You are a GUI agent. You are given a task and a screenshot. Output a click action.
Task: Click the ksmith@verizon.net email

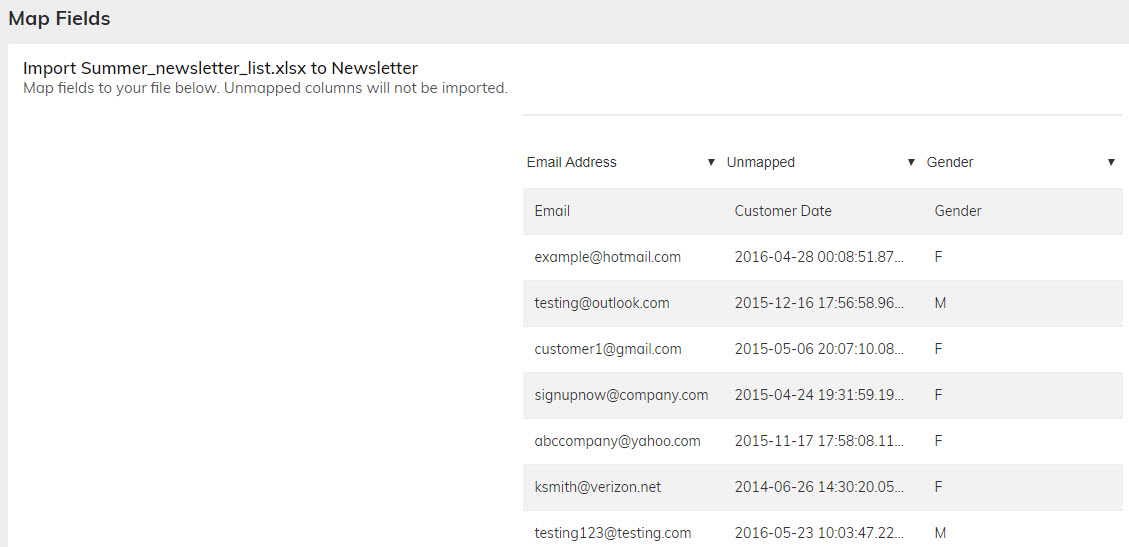[x=598, y=487]
